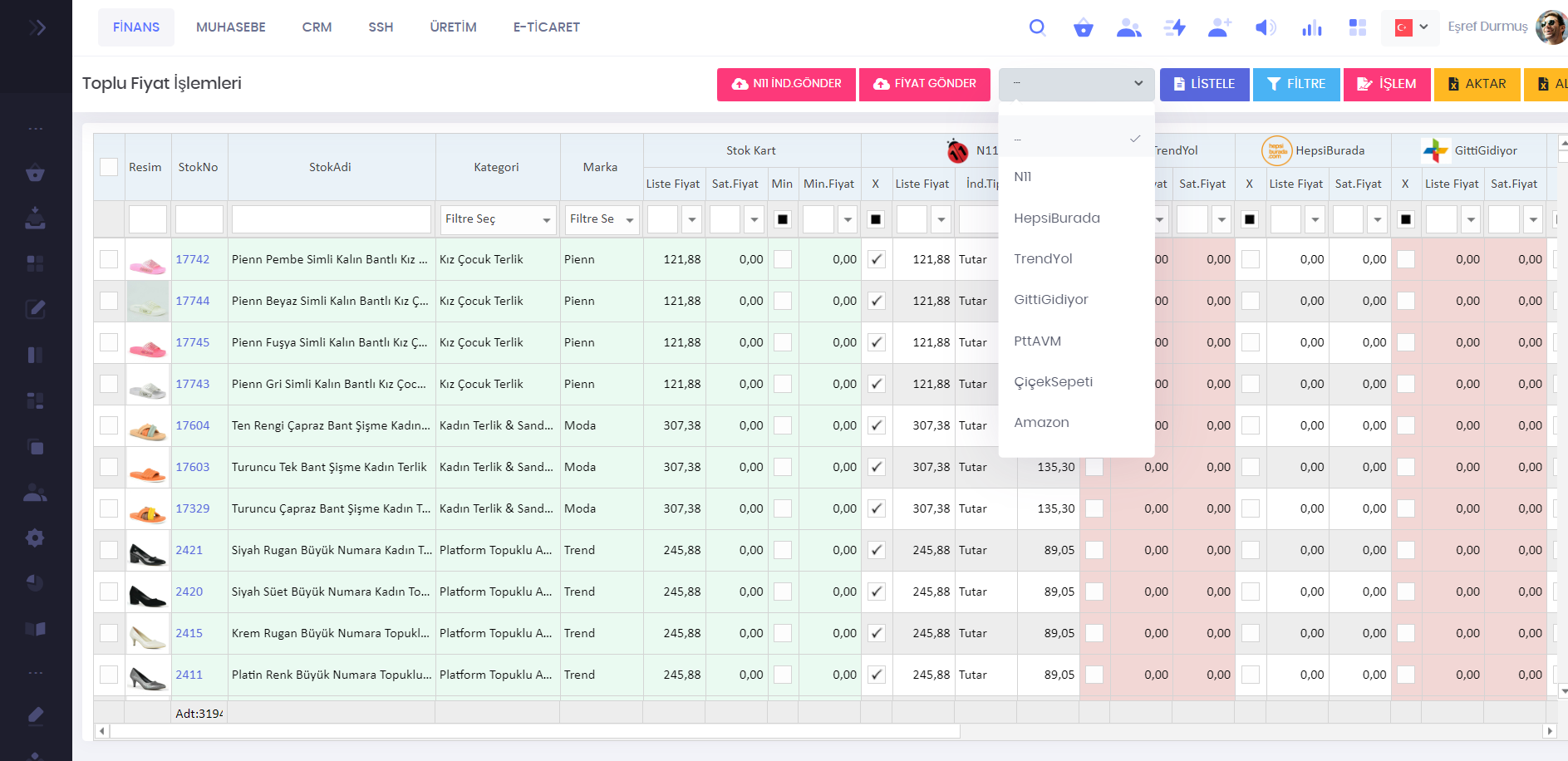
Task: Uncheck N11 X checkbox for stock 2421
Action: (x=876, y=550)
